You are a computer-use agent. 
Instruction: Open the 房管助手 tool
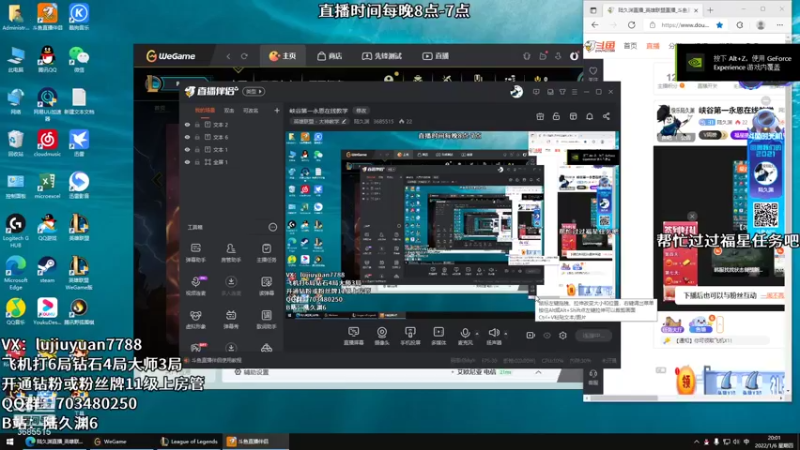pos(231,253)
